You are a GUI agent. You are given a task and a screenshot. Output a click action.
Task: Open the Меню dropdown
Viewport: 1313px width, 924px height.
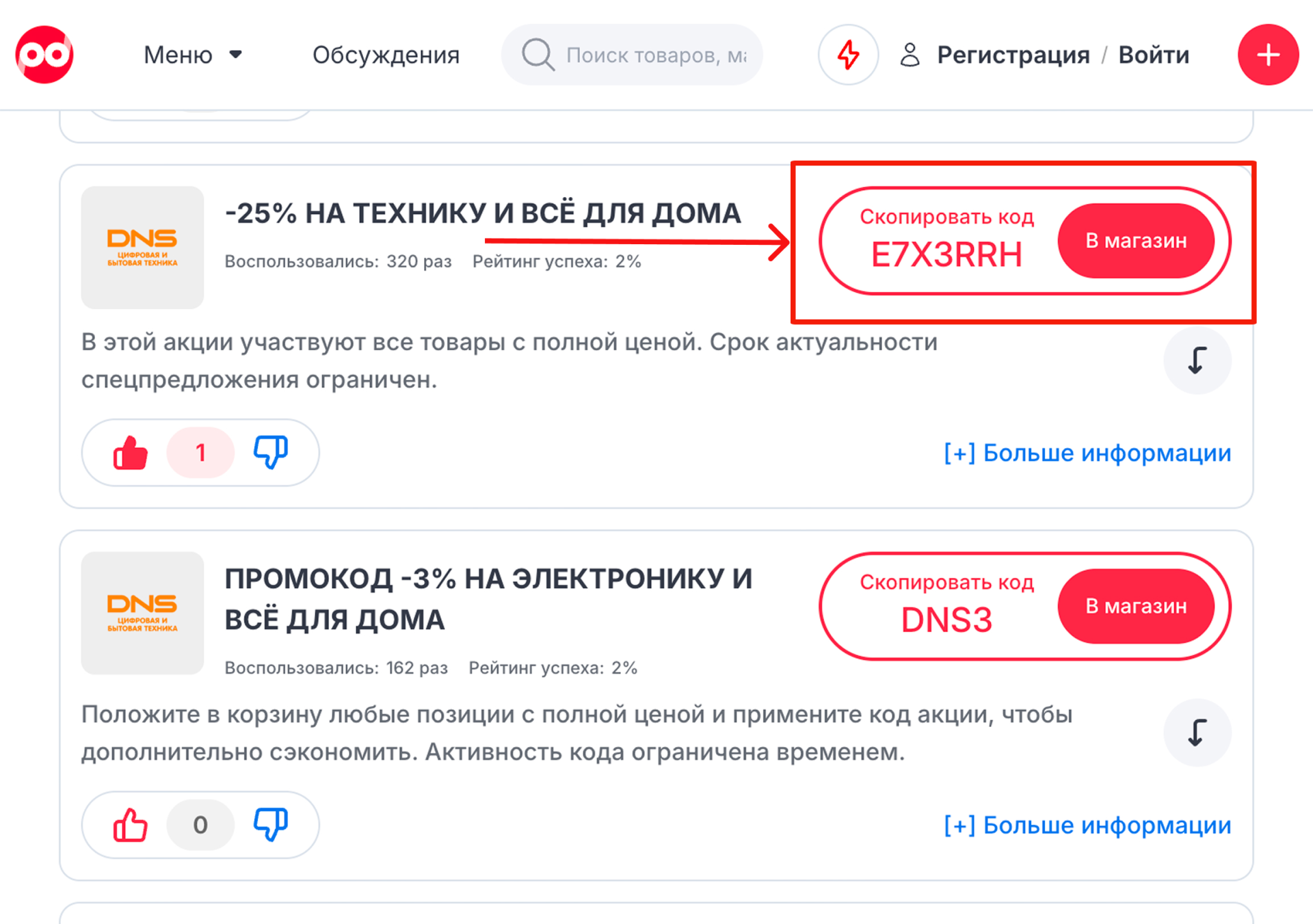192,55
